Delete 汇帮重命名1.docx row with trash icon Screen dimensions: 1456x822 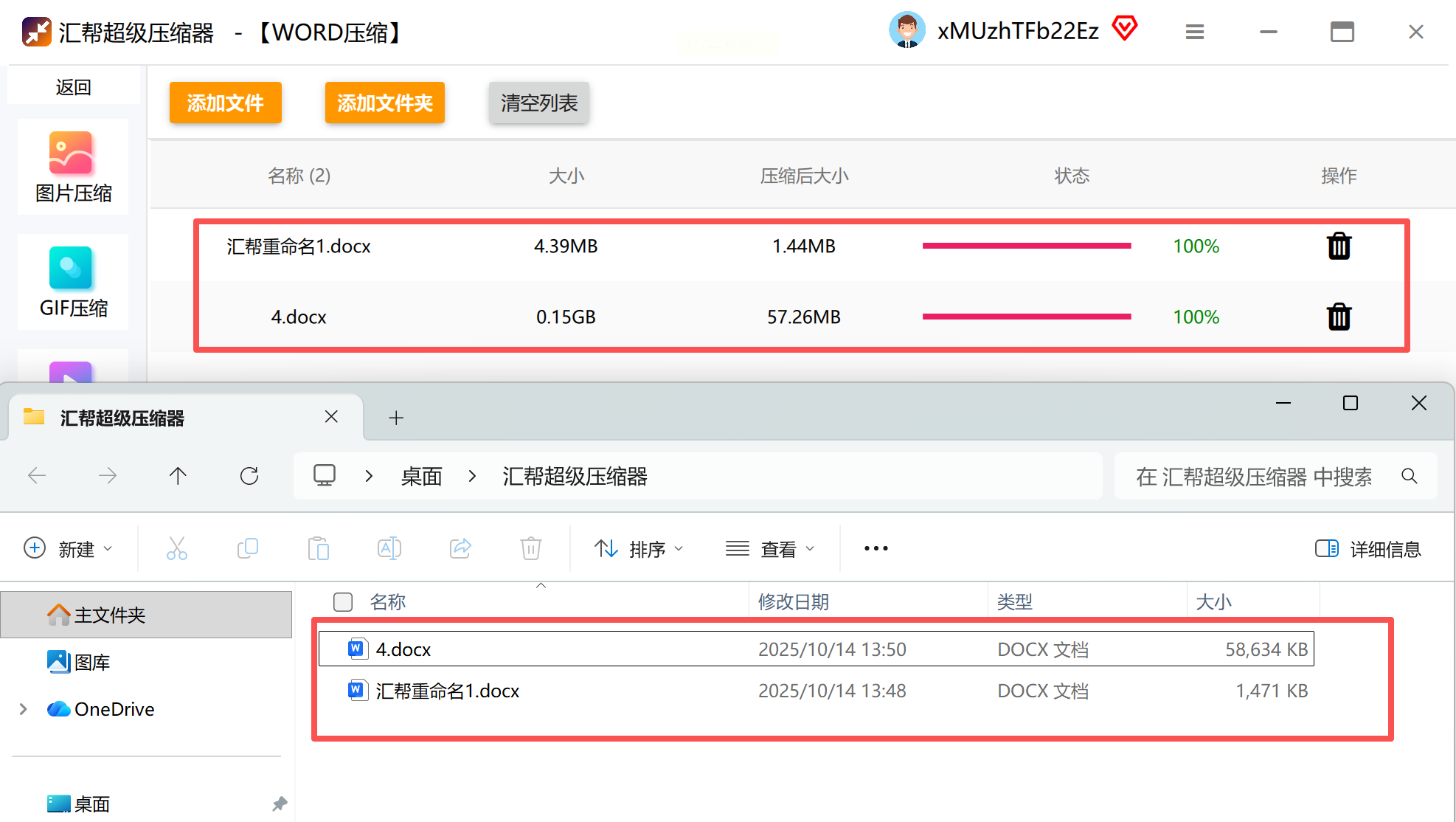(x=1339, y=246)
